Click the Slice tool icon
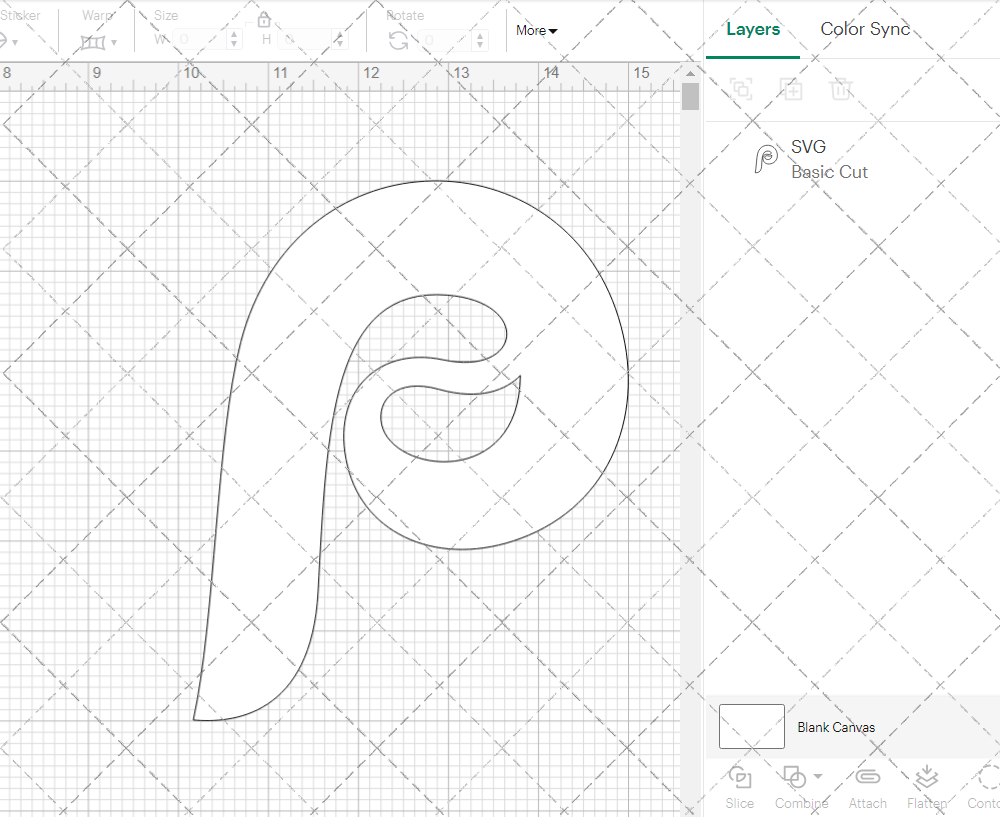This screenshot has height=817, width=1000. [x=740, y=778]
